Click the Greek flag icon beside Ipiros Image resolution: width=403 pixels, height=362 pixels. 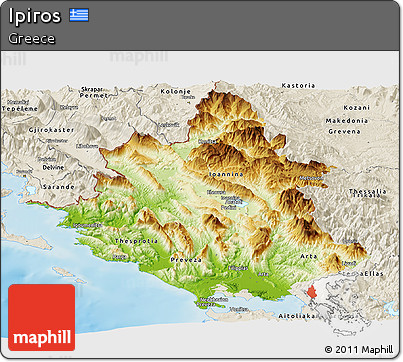click(79, 15)
